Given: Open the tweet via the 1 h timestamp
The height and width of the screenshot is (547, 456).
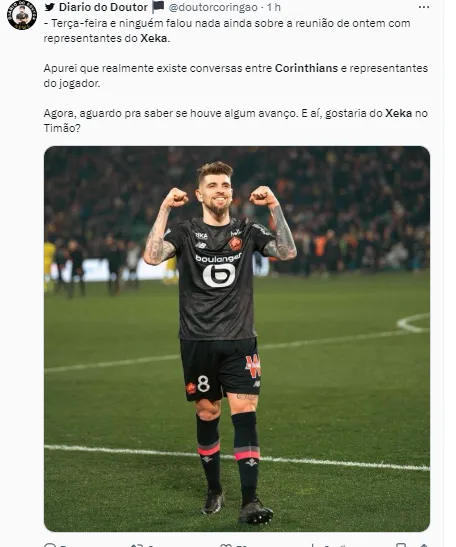Looking at the screenshot, I should pos(274,7).
